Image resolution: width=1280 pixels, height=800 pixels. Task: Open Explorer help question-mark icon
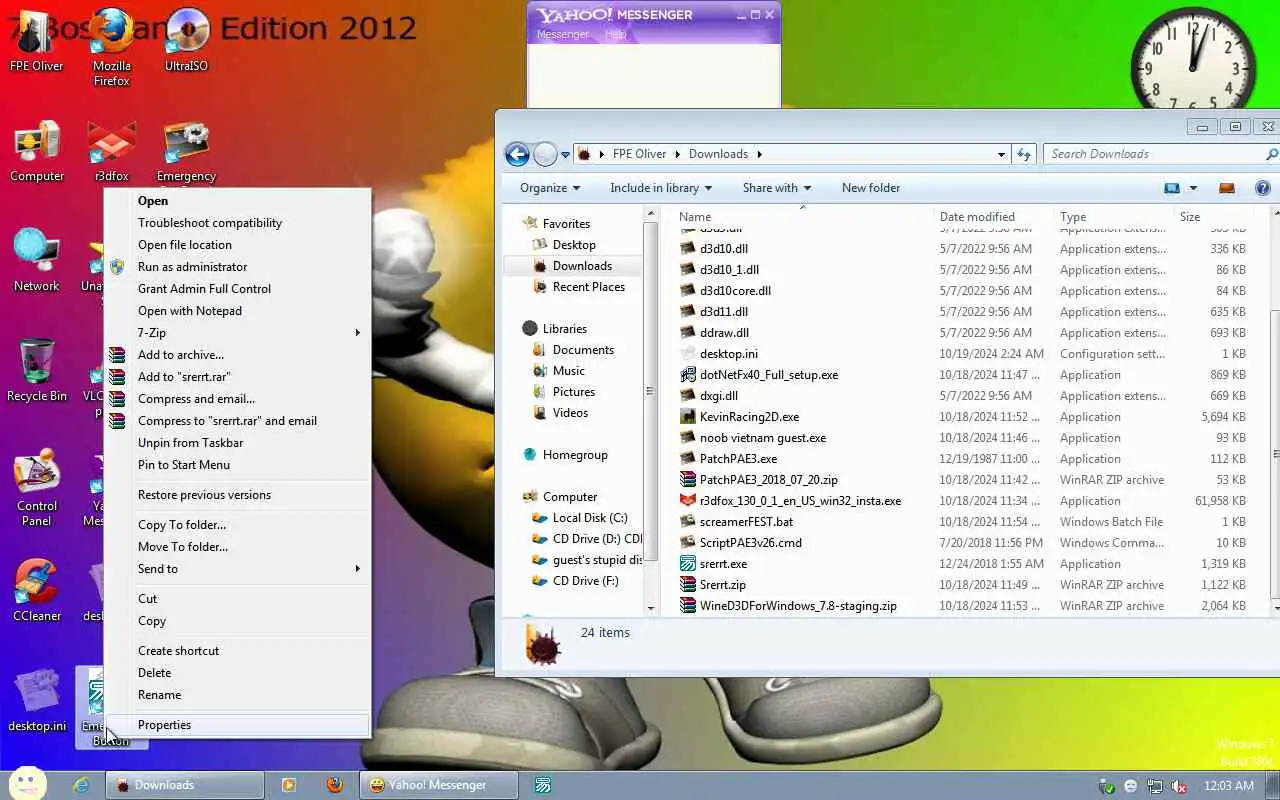1262,188
